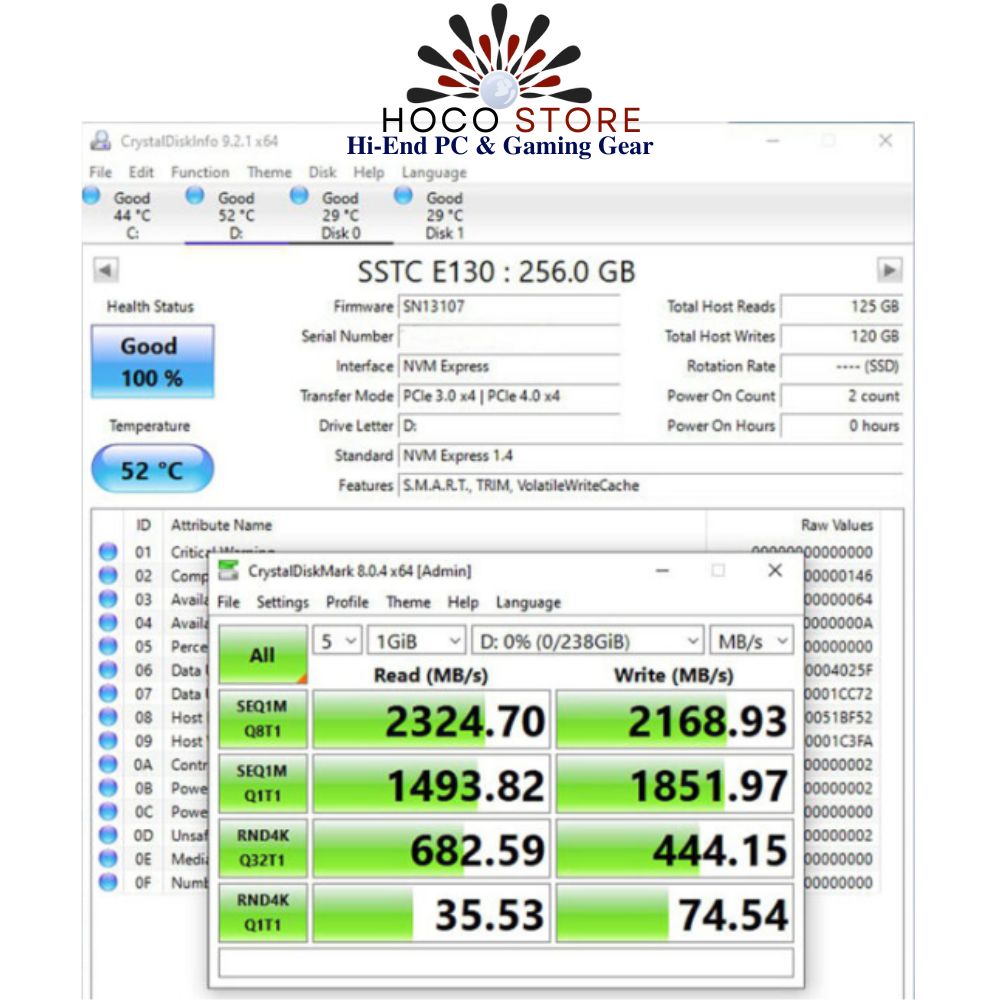
Task: Click the Power On Count value 2 count
Action: (874, 396)
